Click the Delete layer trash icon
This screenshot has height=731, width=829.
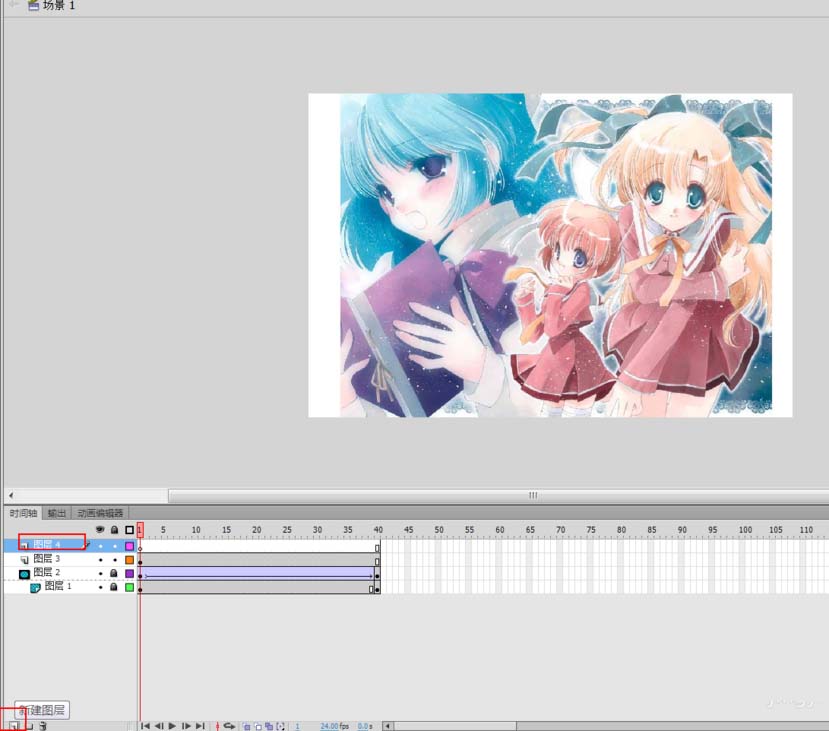click(x=43, y=726)
